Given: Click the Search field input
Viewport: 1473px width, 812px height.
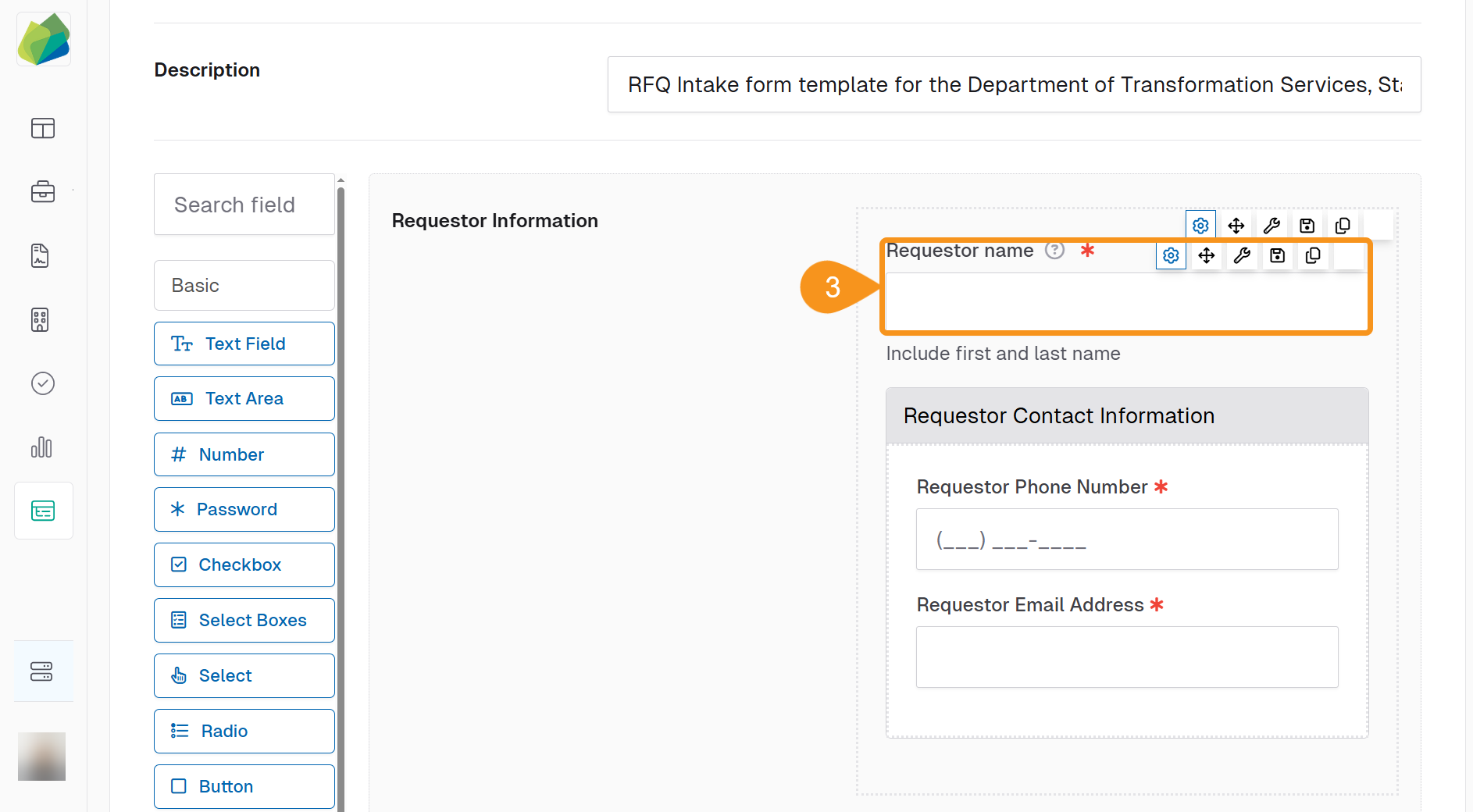Looking at the screenshot, I should pyautogui.click(x=244, y=205).
